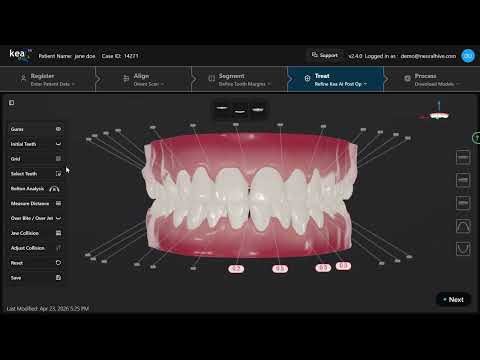Show upper jaw only view
This screenshot has height=360, width=480.
coord(222,108)
